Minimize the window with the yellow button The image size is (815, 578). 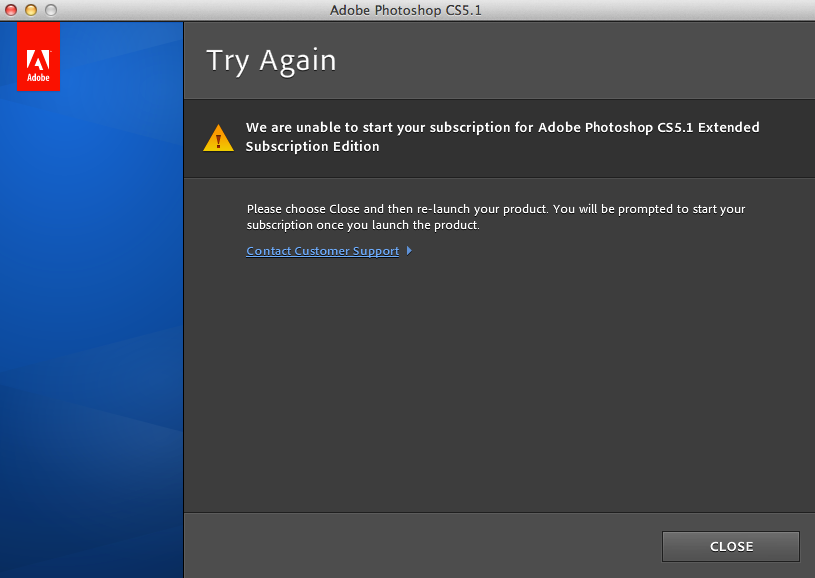pos(31,10)
